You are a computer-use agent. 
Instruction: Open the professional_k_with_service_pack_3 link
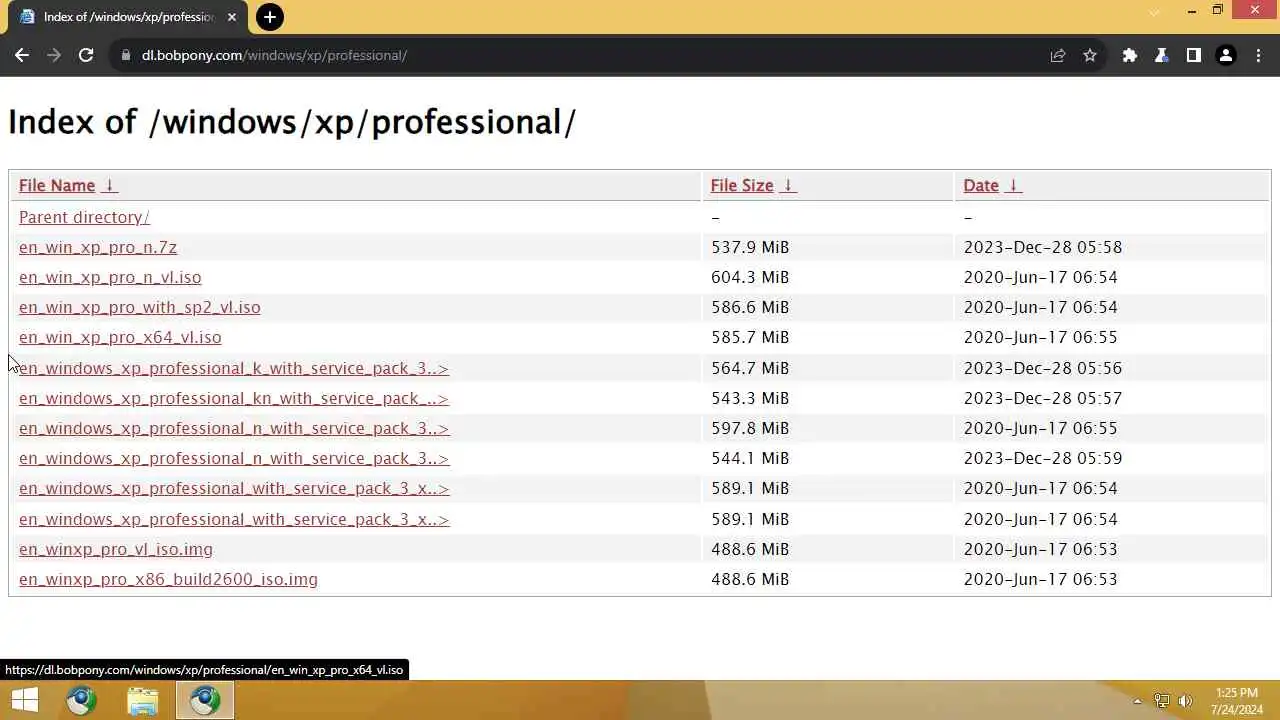(x=234, y=368)
